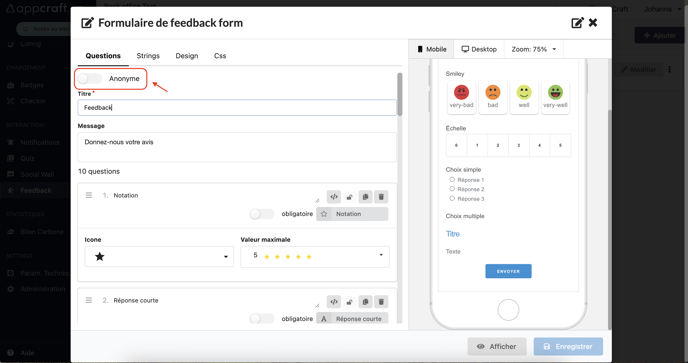
Task: Select value 3 on the Échelle scale
Action: coord(519,145)
